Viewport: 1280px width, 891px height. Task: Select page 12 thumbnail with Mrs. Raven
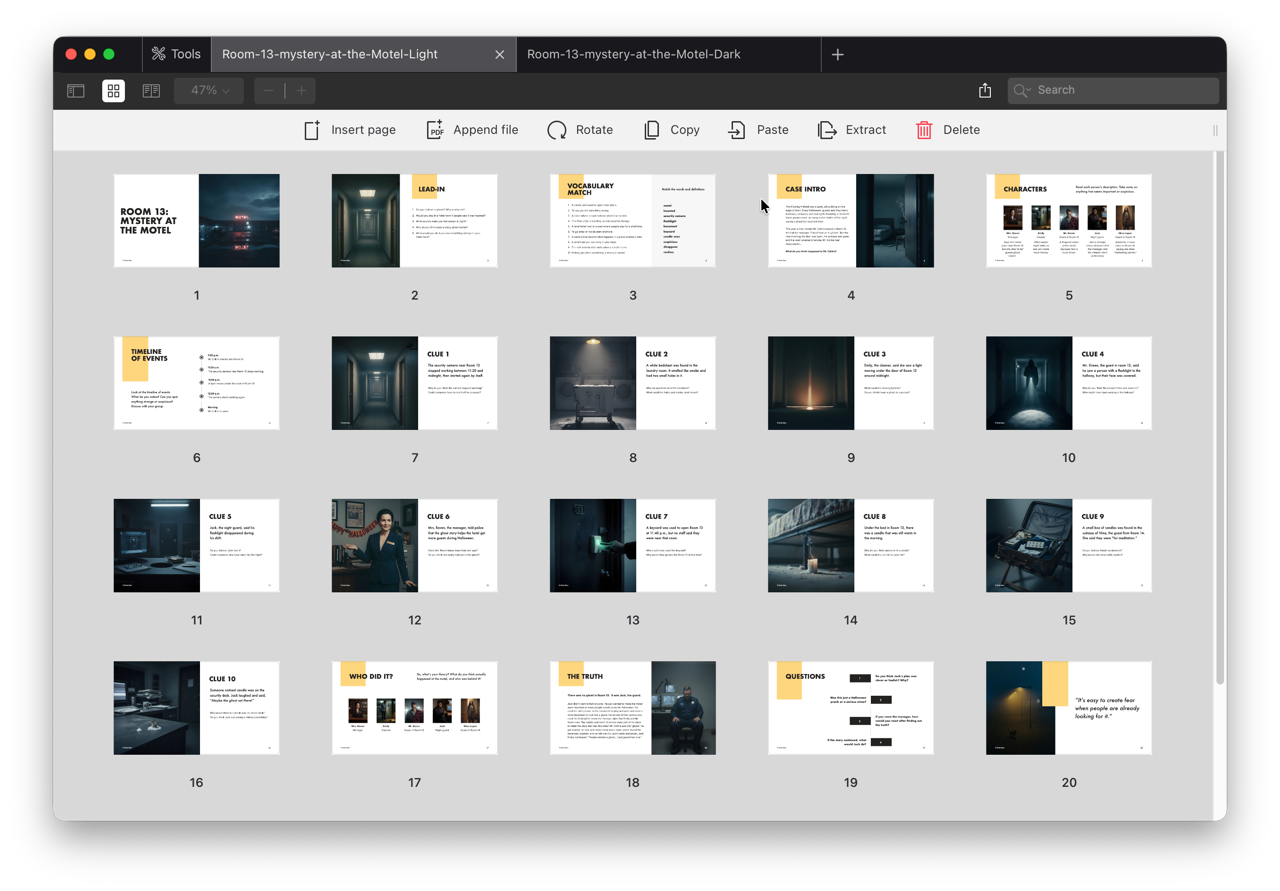pos(414,545)
